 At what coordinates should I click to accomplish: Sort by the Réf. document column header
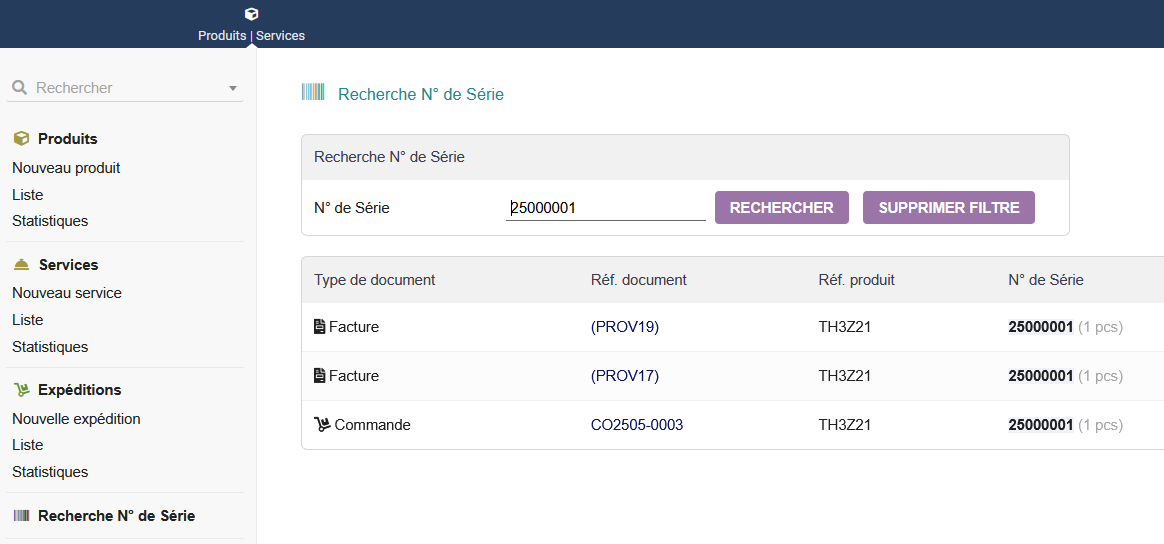pyautogui.click(x=639, y=280)
